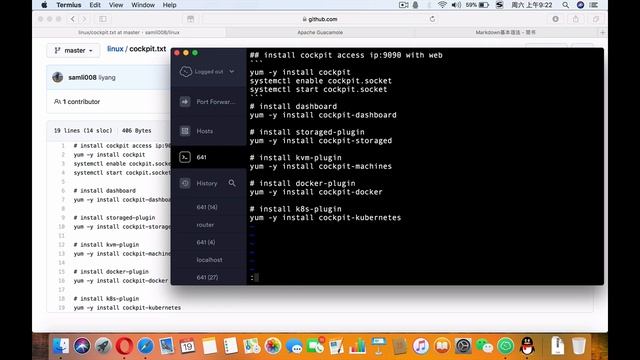Open Launchpad from the Dock
This screenshot has width=640, height=360.
coord(103,346)
